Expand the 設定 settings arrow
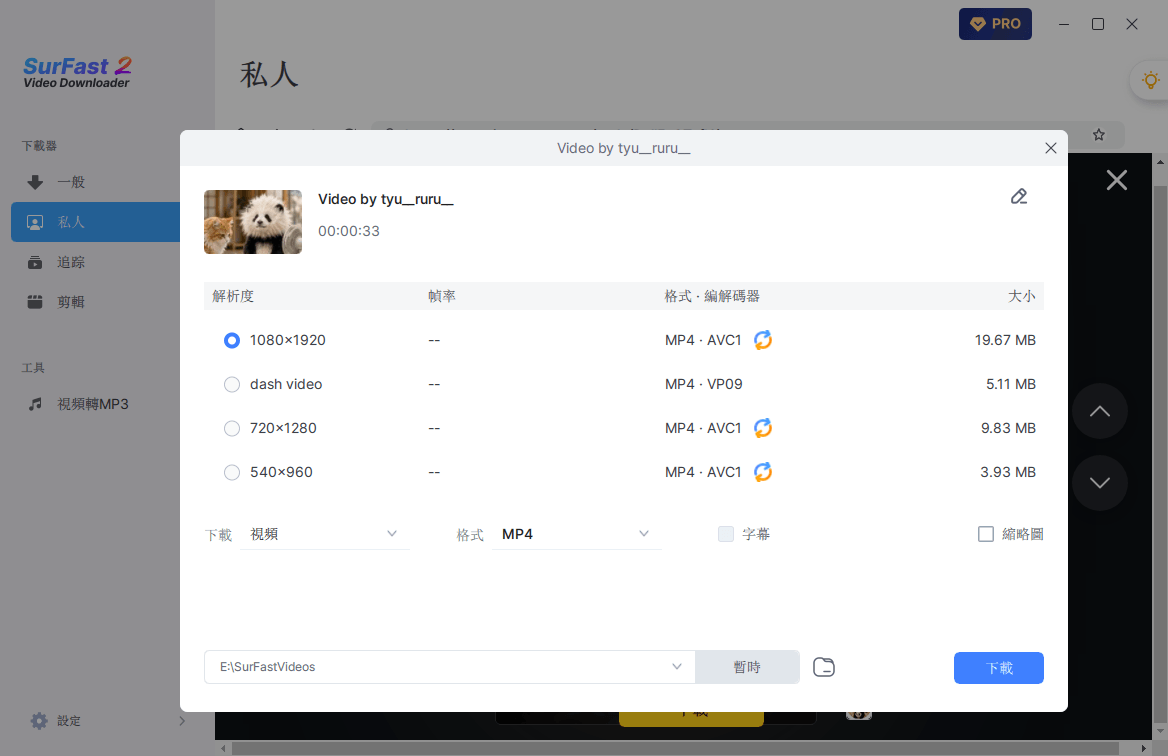The width and height of the screenshot is (1168, 756). [182, 721]
